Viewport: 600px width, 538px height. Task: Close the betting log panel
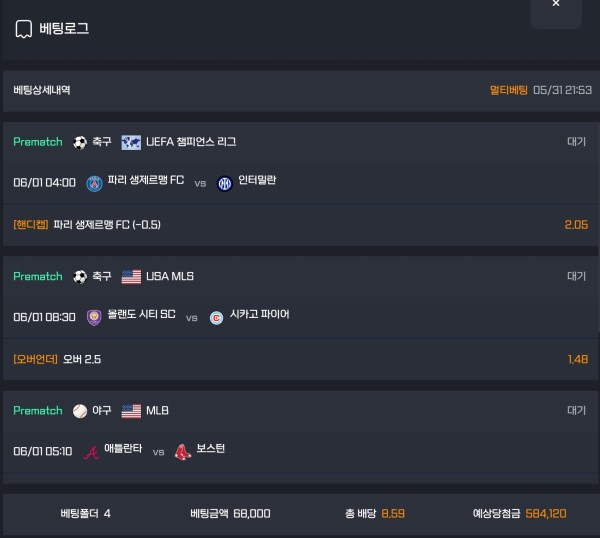coord(556,5)
